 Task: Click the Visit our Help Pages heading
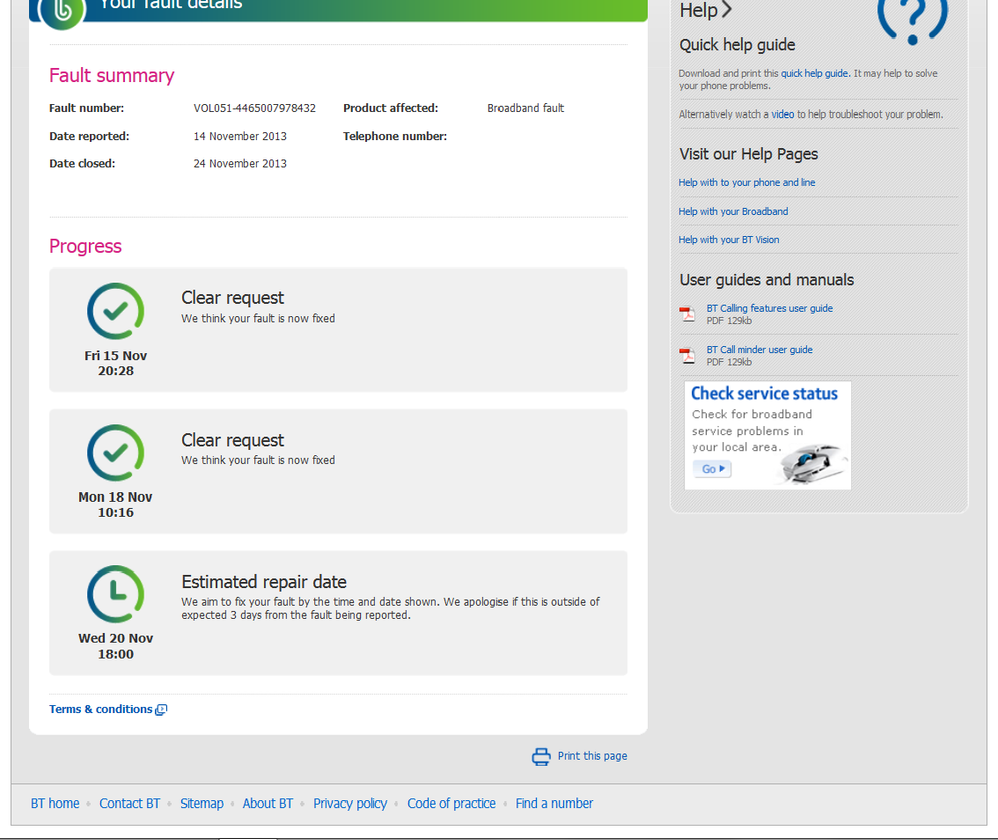click(749, 154)
